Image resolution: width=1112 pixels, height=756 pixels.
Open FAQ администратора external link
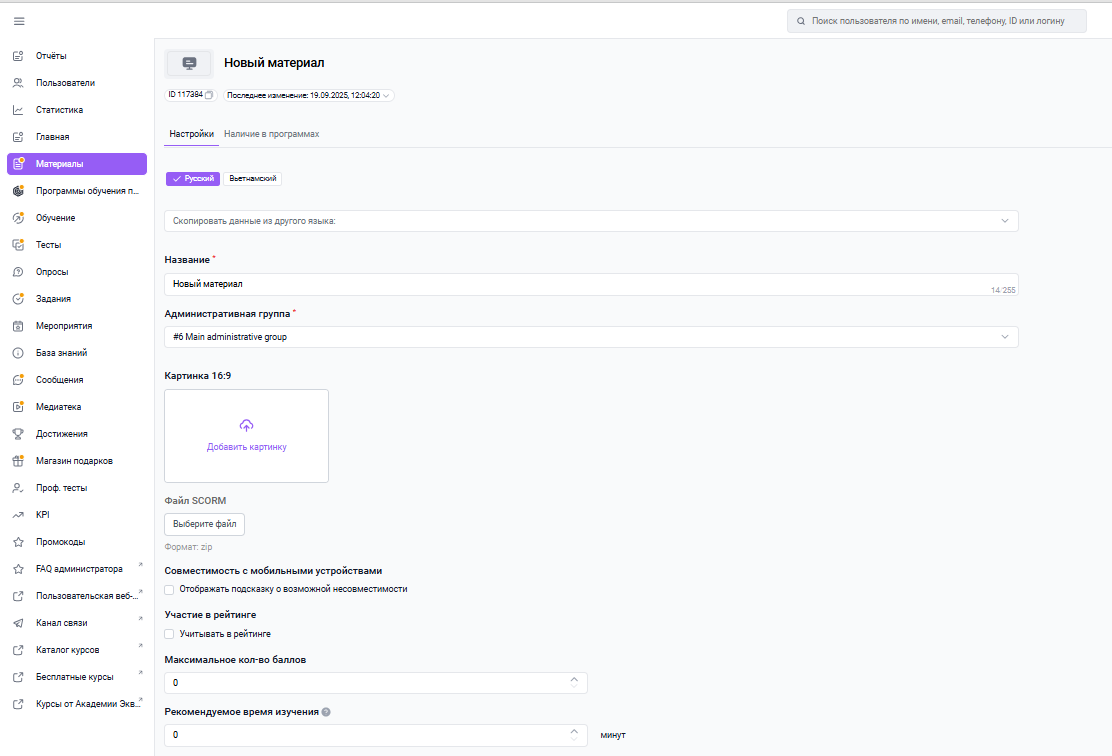click(77, 569)
